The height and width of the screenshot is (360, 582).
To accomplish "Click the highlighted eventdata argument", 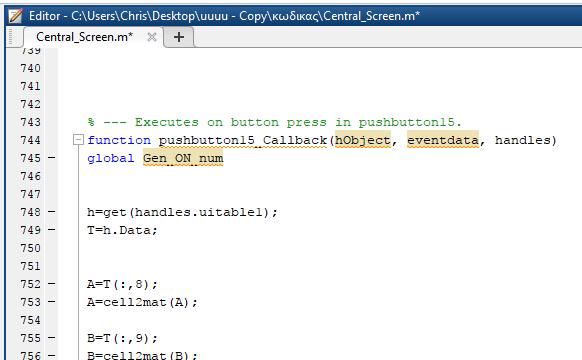I will 443,140.
